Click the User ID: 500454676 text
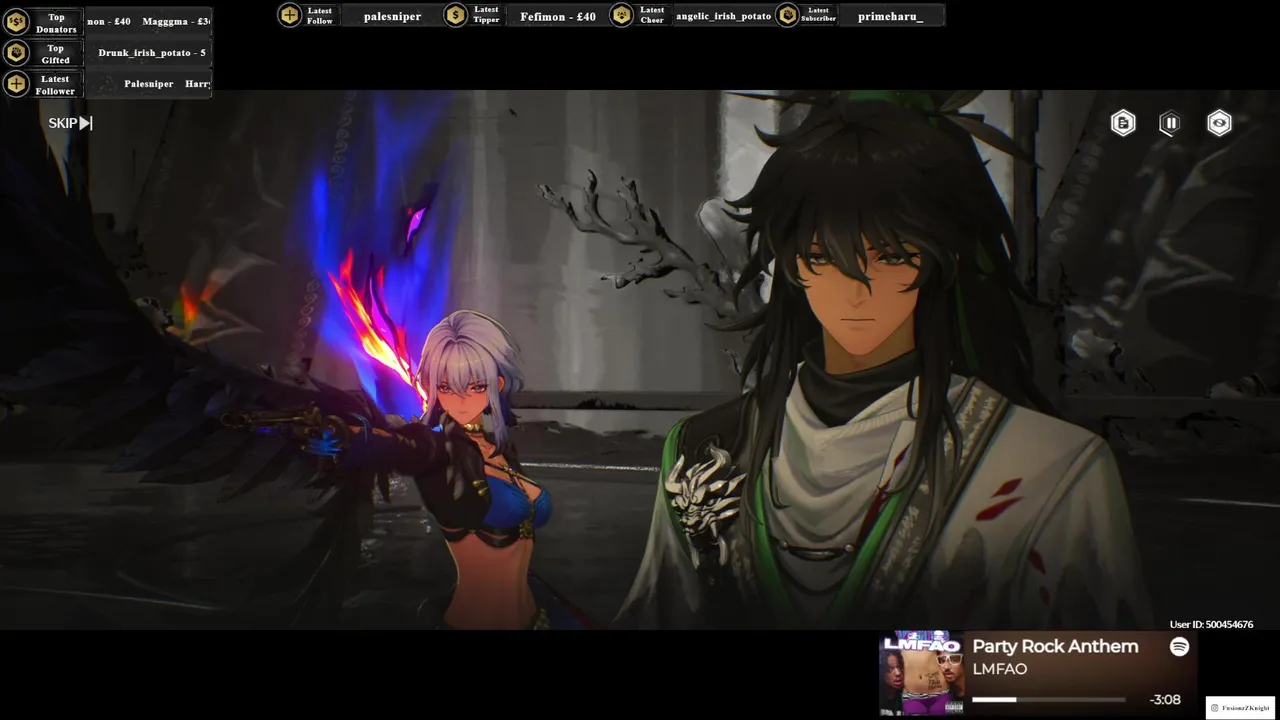This screenshot has width=1280, height=720. [x=1211, y=625]
